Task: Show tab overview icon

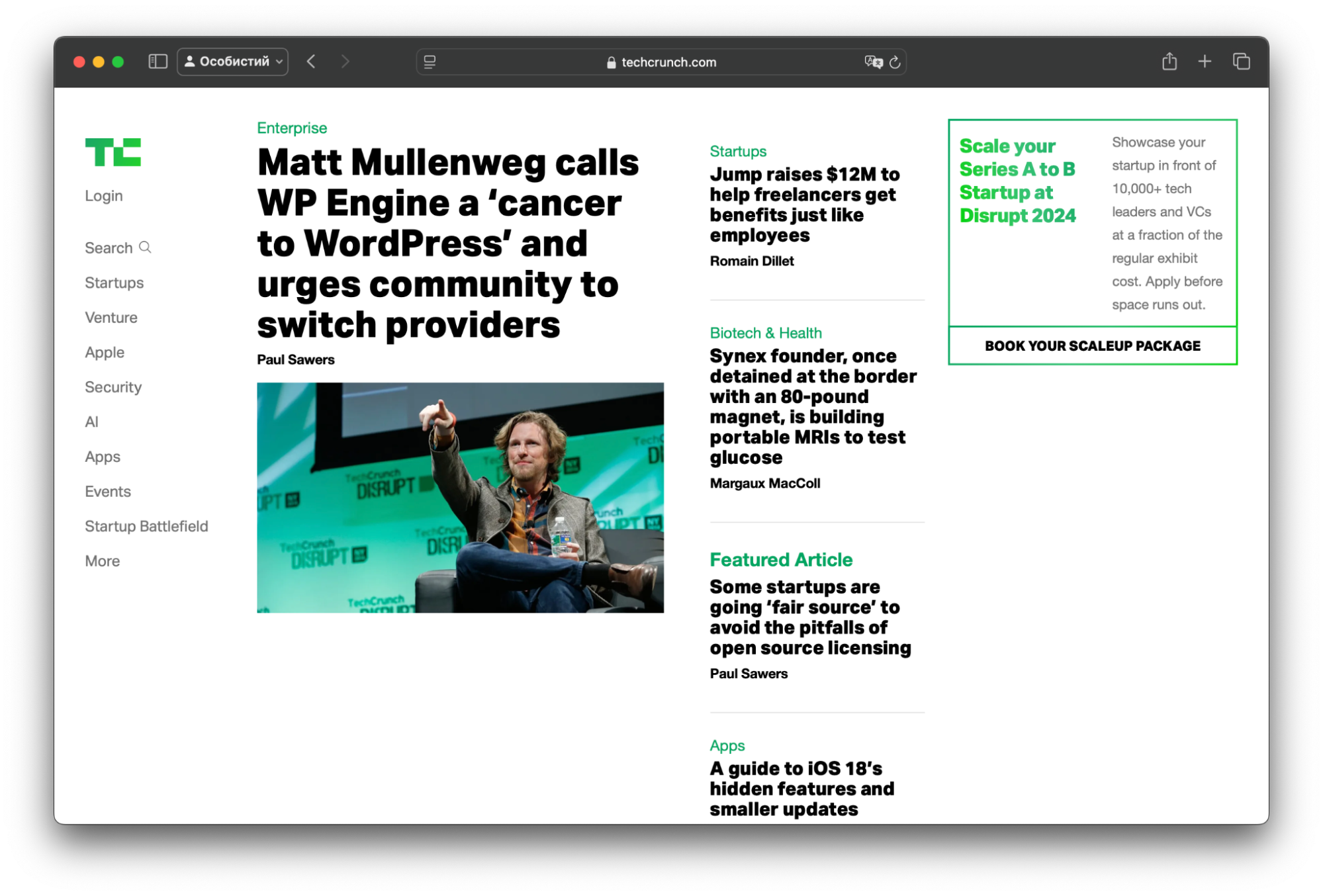Action: 1241,62
